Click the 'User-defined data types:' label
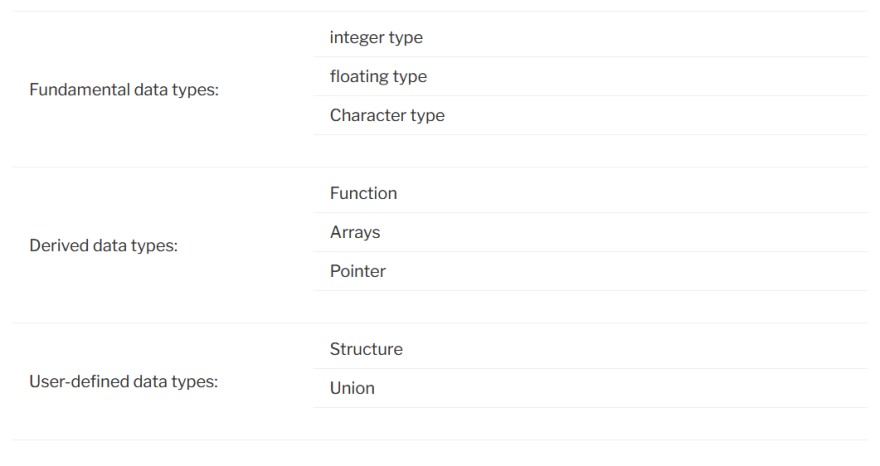This screenshot has height=466, width=880. pyautogui.click(x=123, y=382)
